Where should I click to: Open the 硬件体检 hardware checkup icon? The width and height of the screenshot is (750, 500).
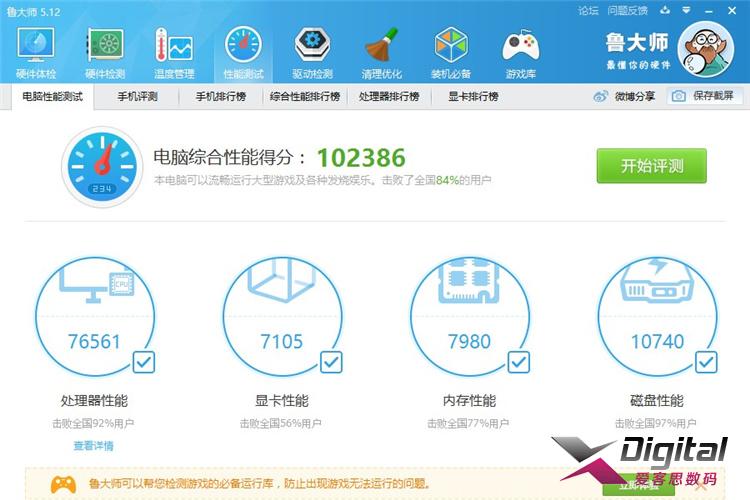click(x=36, y=53)
